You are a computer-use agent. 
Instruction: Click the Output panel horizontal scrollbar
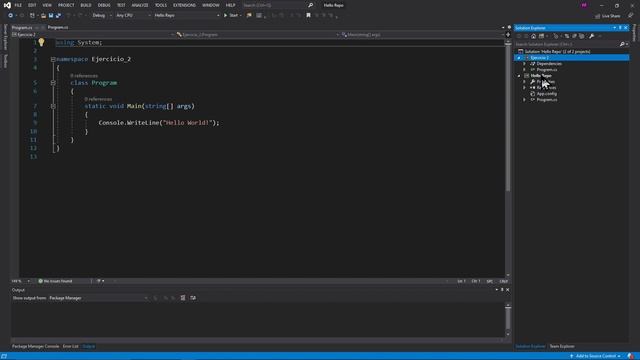click(x=258, y=340)
